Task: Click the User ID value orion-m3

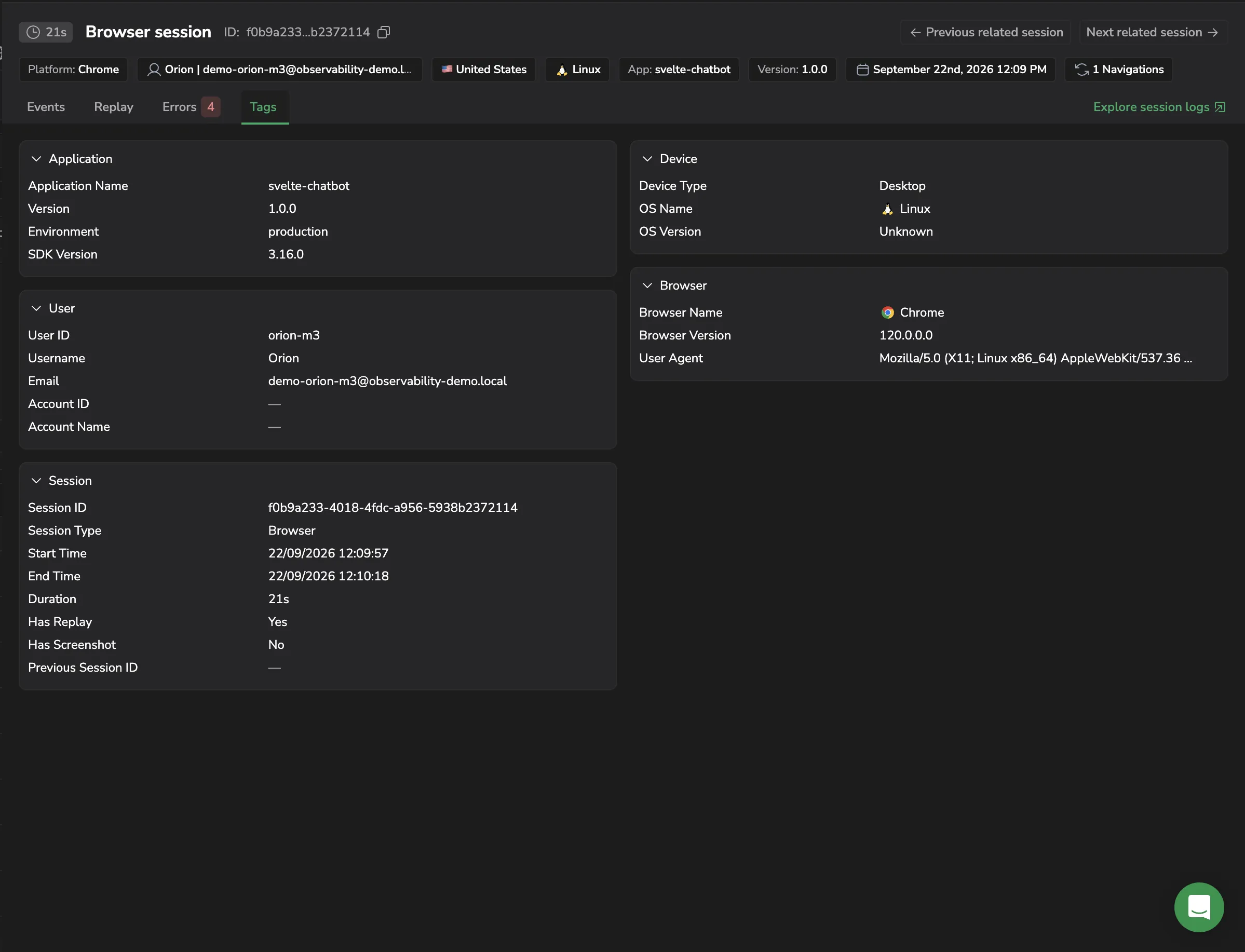Action: coord(294,335)
